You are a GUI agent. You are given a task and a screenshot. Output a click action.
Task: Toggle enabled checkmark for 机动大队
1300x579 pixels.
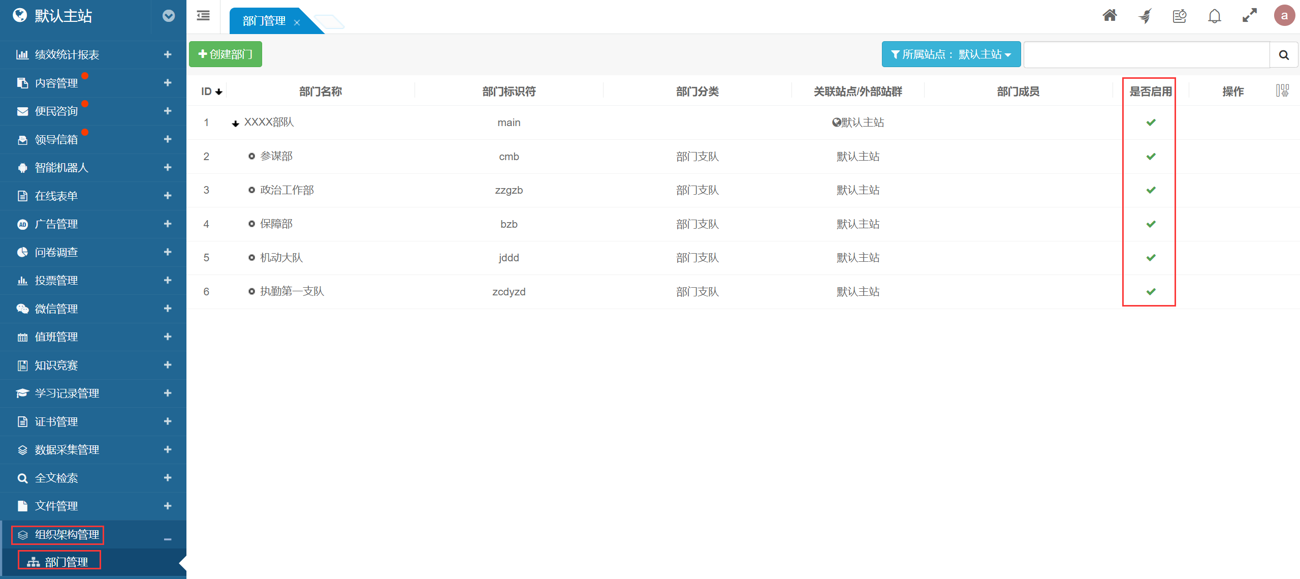tap(1150, 257)
